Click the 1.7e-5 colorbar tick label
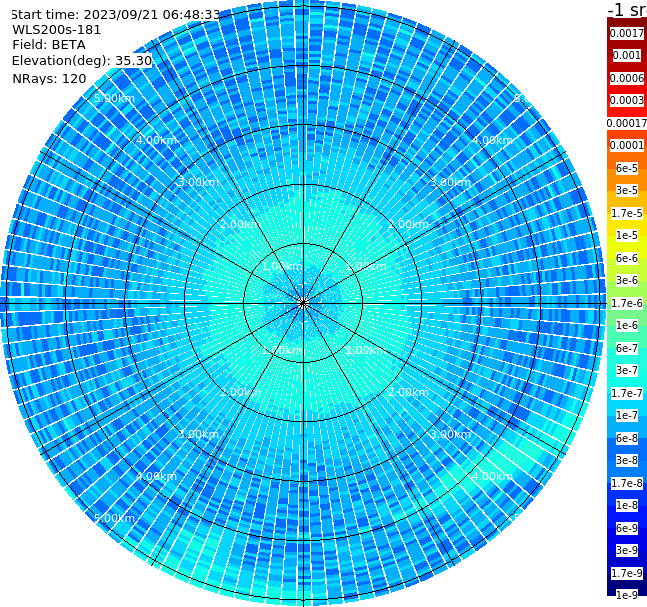The image size is (647, 607). click(x=627, y=213)
